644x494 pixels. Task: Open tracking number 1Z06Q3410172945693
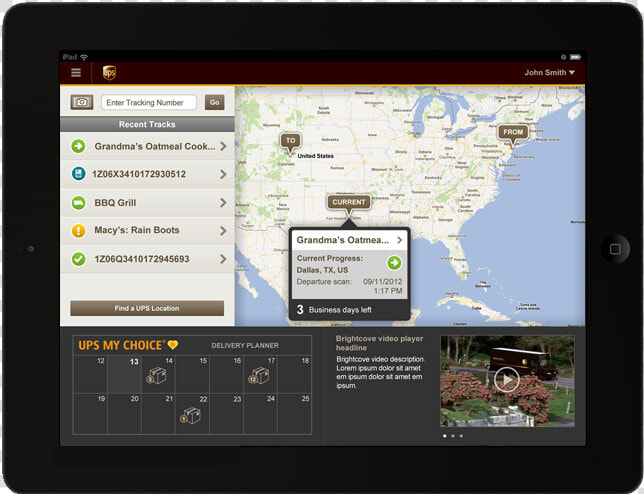[x=147, y=259]
